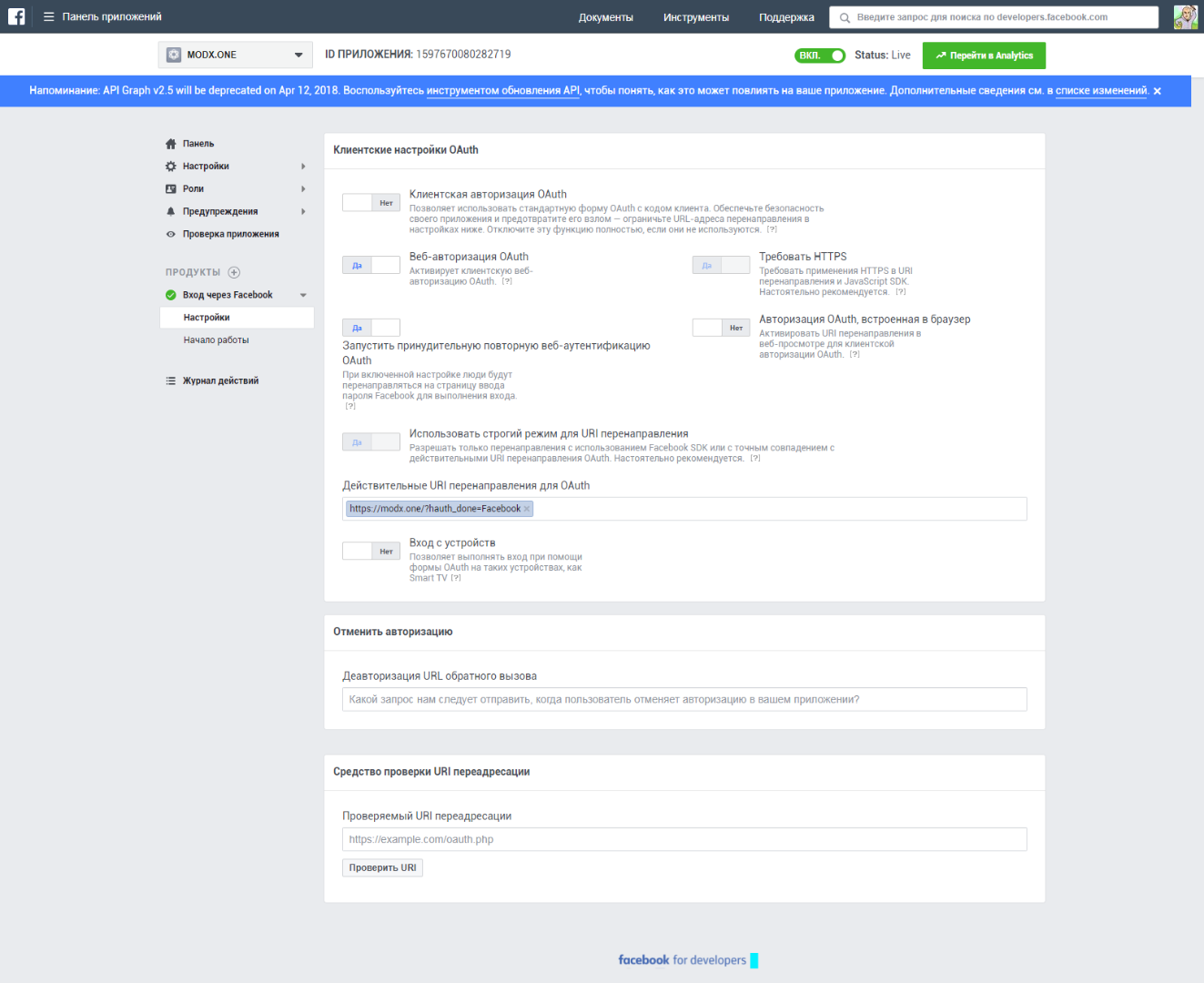Screen dimensions: 1204x983
Task: Open Документы in top navigation
Action: (605, 17)
